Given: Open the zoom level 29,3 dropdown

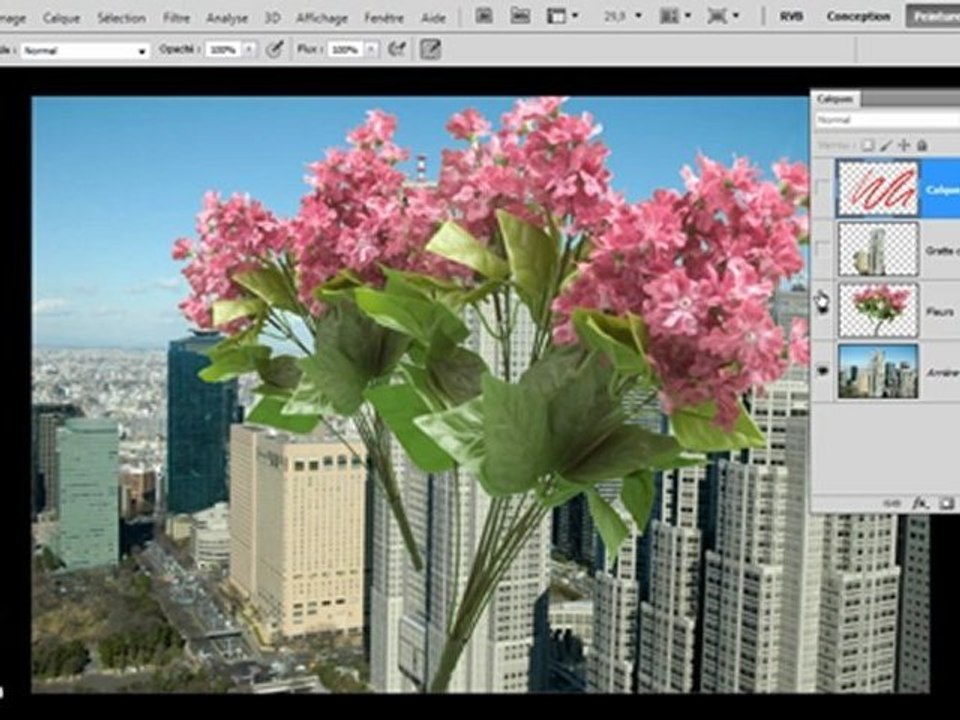Looking at the screenshot, I should point(623,16).
